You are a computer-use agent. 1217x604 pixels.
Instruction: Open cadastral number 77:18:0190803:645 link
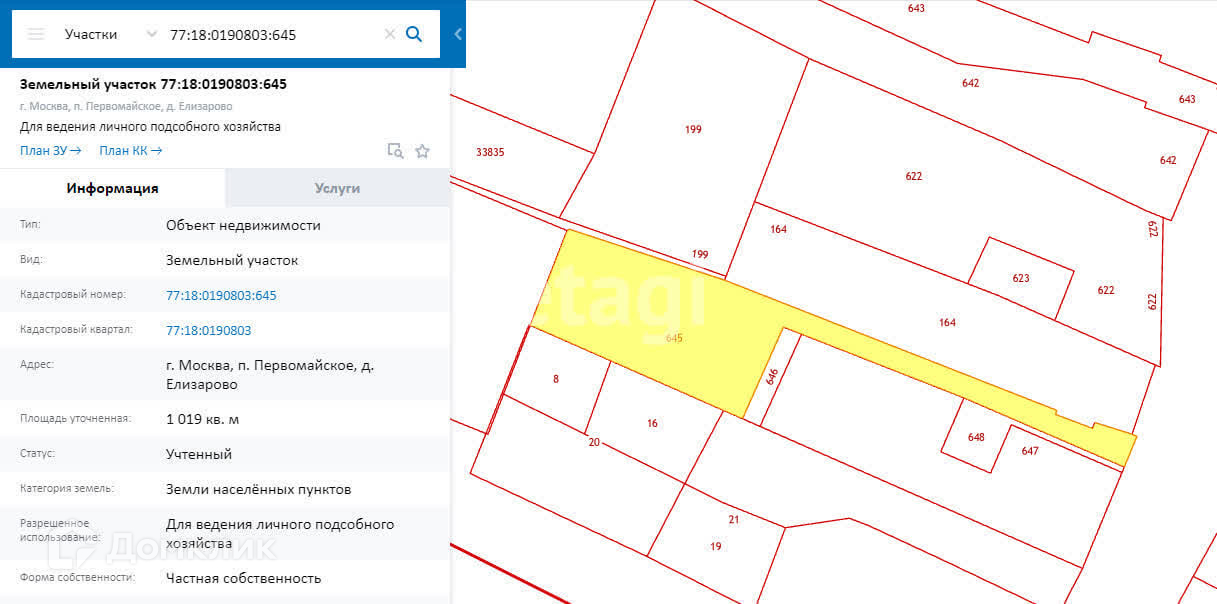tap(221, 295)
